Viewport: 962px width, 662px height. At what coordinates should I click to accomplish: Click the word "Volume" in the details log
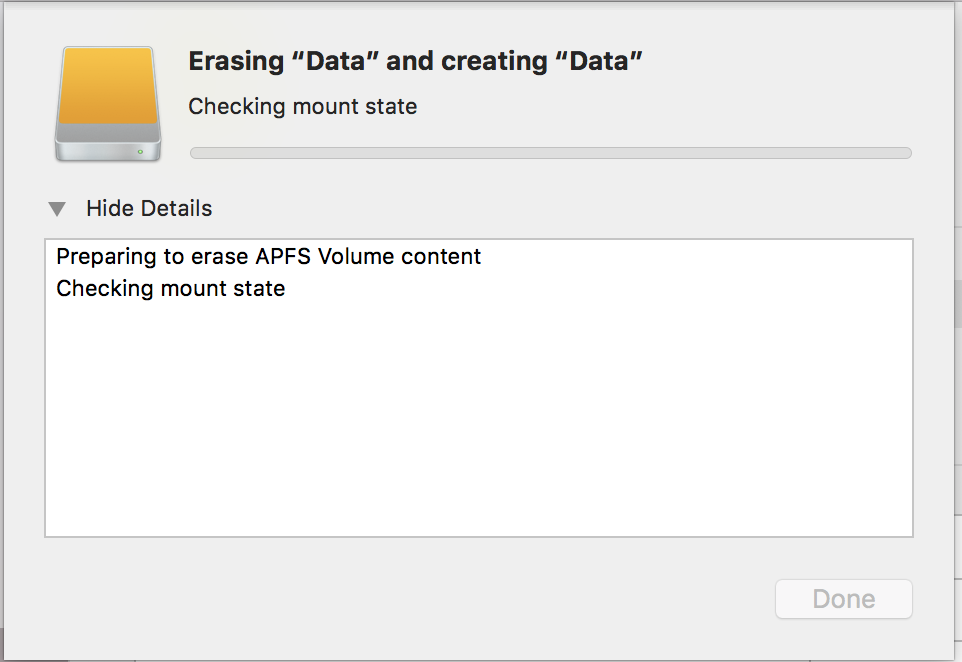(x=357, y=257)
